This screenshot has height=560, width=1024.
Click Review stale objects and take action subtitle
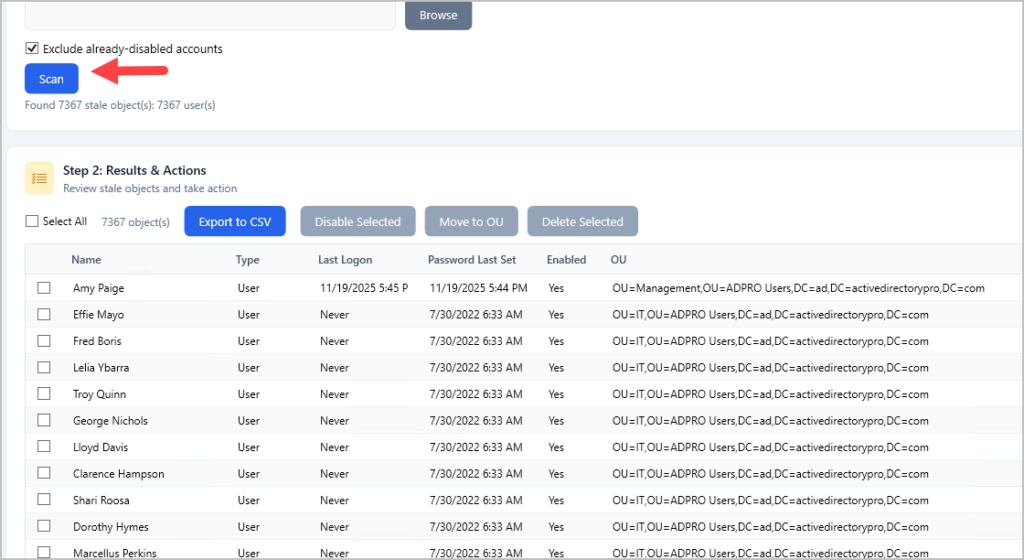150,189
